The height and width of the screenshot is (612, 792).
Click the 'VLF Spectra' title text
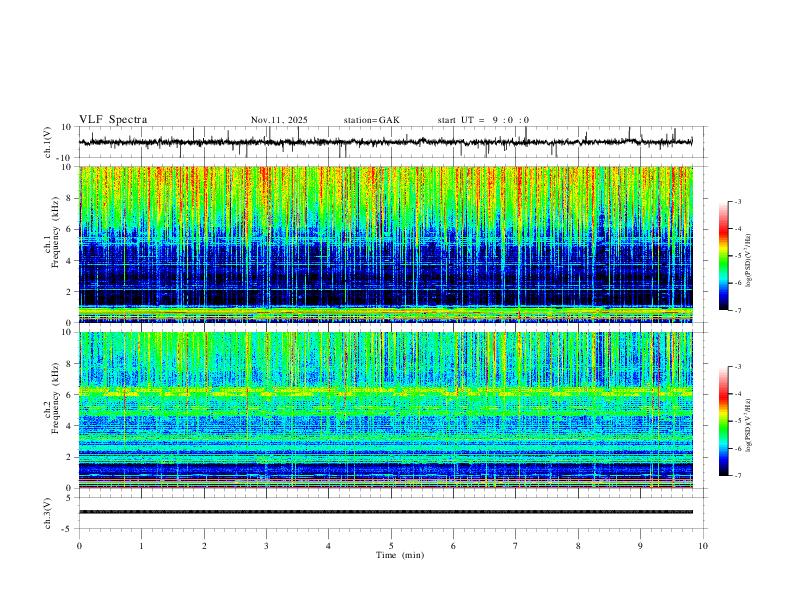point(113,120)
